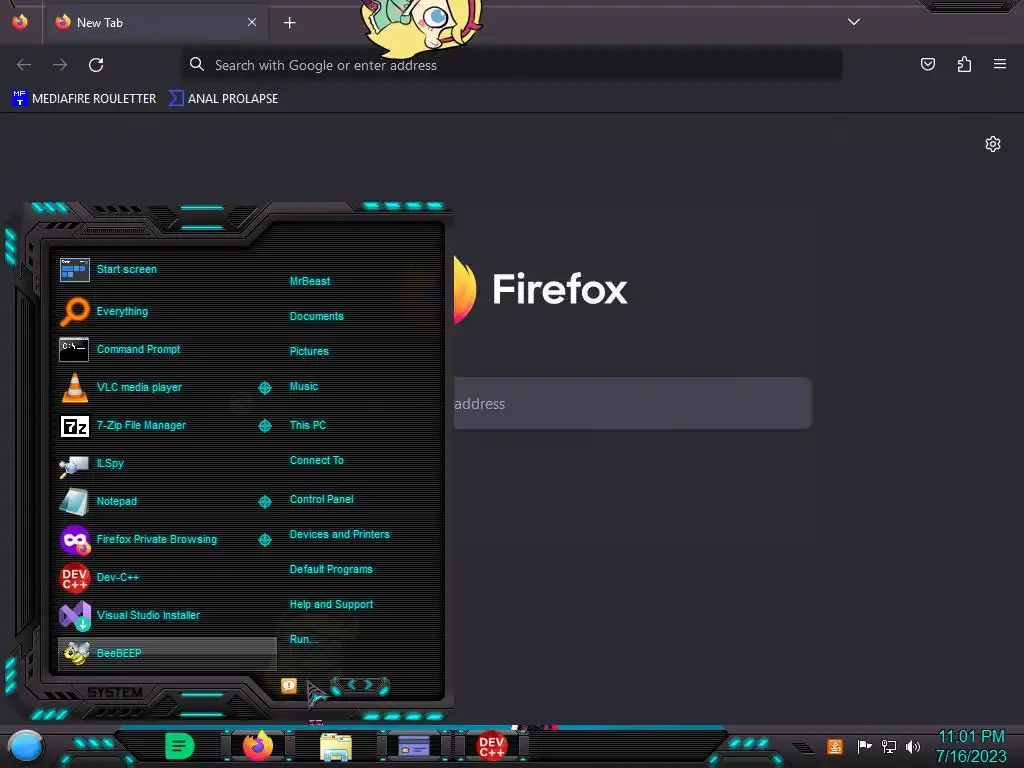Image resolution: width=1024 pixels, height=768 pixels.
Task: Open This PC
Action: [x=308, y=425]
